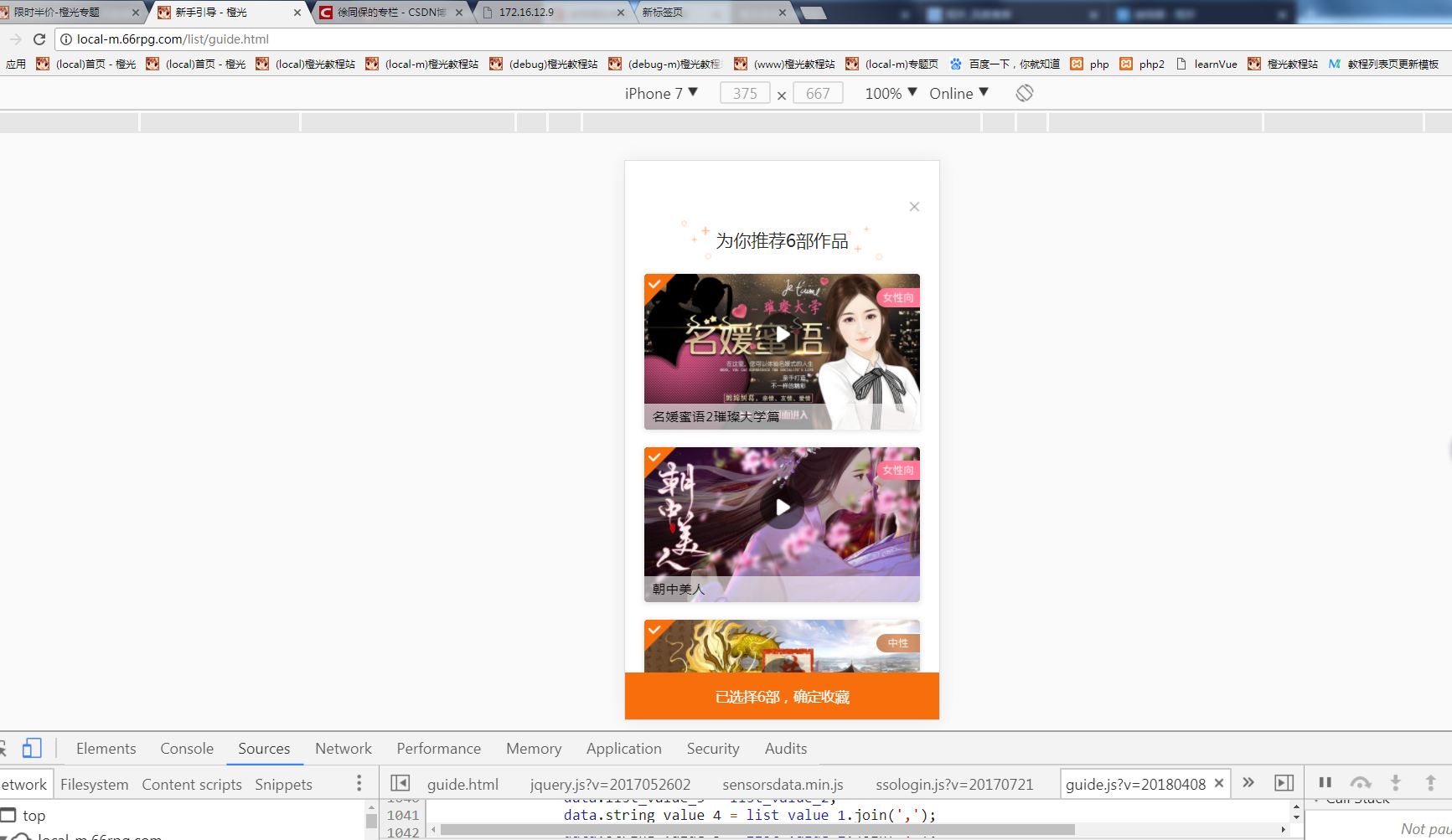This screenshot has height=840, width=1452.
Task: Step out of current function
Action: (1431, 783)
